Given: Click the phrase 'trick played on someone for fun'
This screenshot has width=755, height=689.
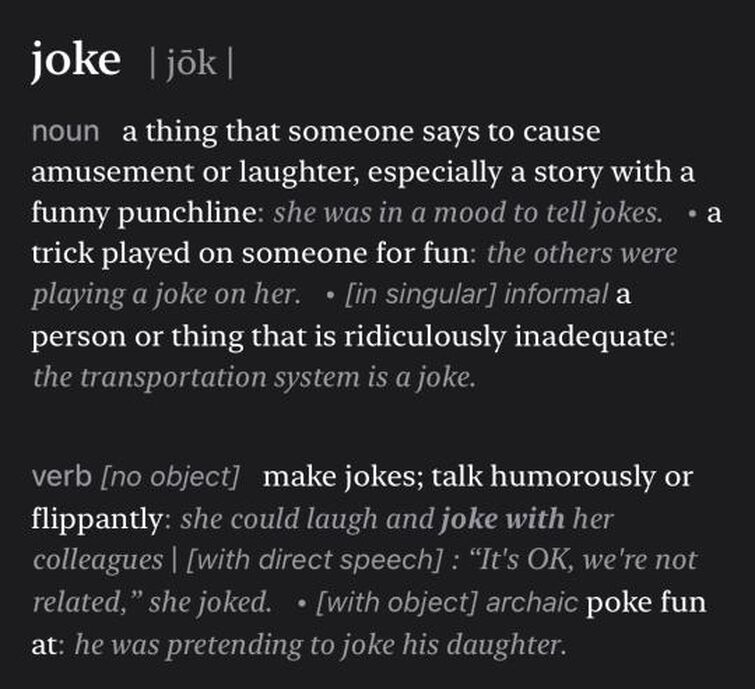Looking at the screenshot, I should click(x=250, y=254).
